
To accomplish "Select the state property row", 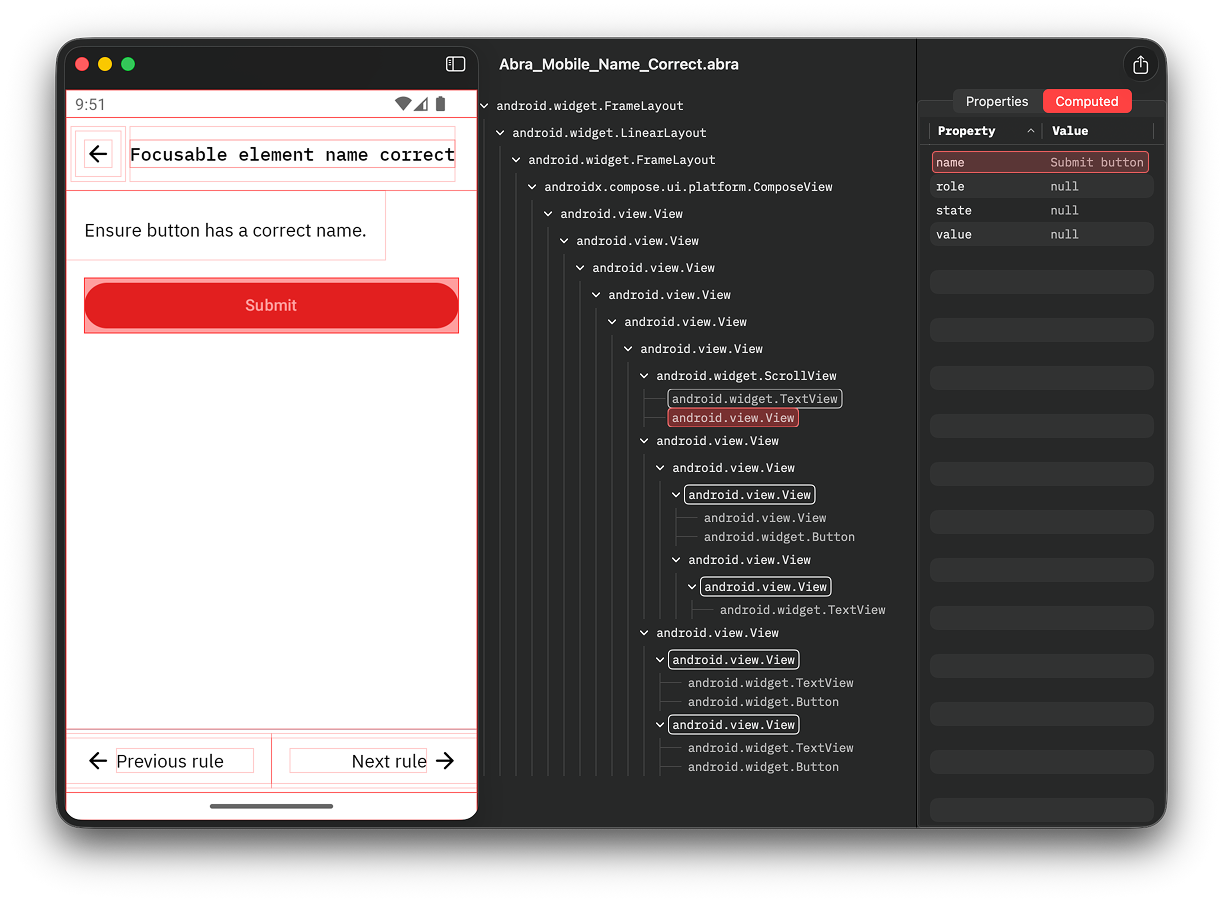I will coord(1041,210).
